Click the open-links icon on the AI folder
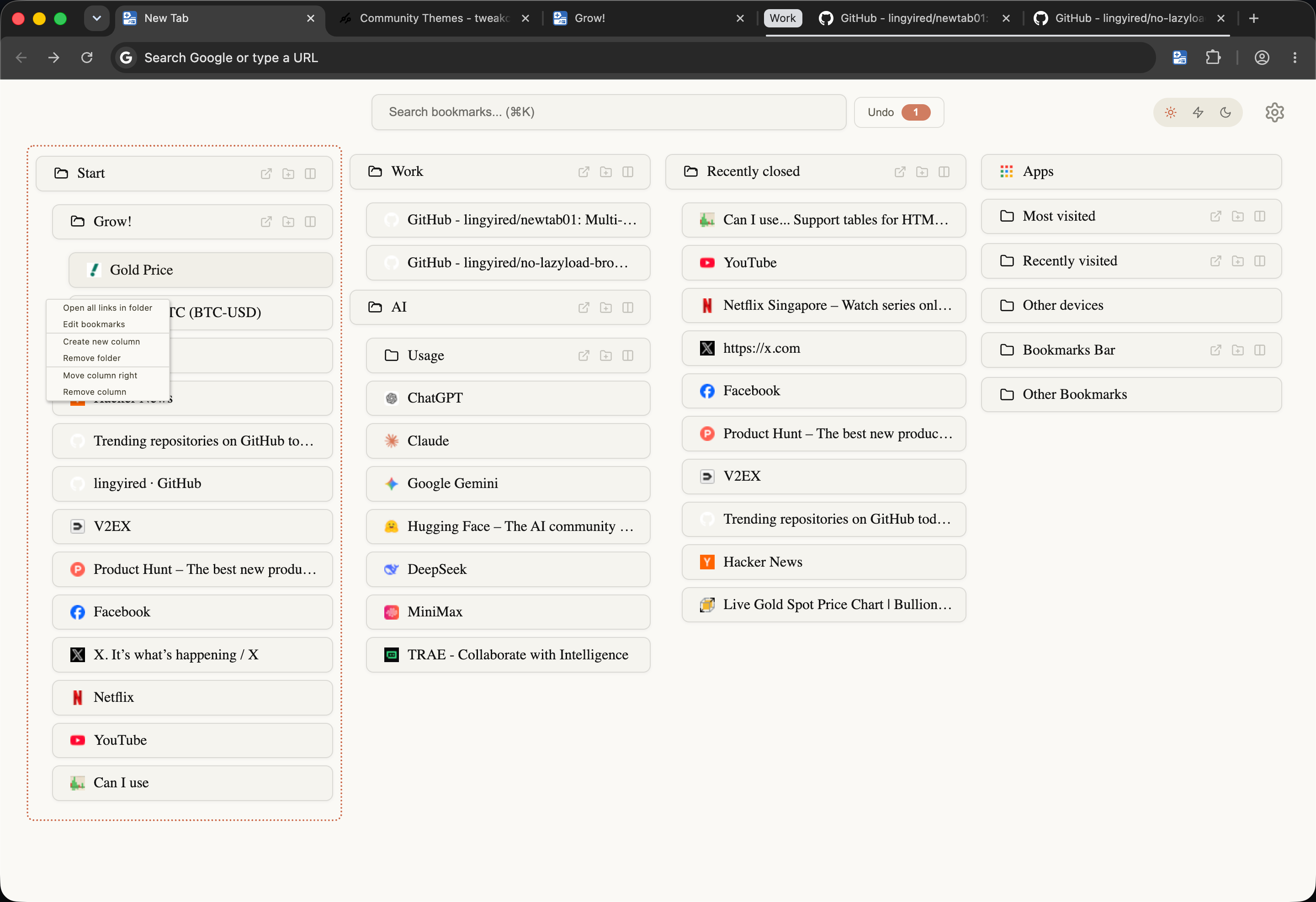Image resolution: width=1316 pixels, height=902 pixels. point(584,308)
